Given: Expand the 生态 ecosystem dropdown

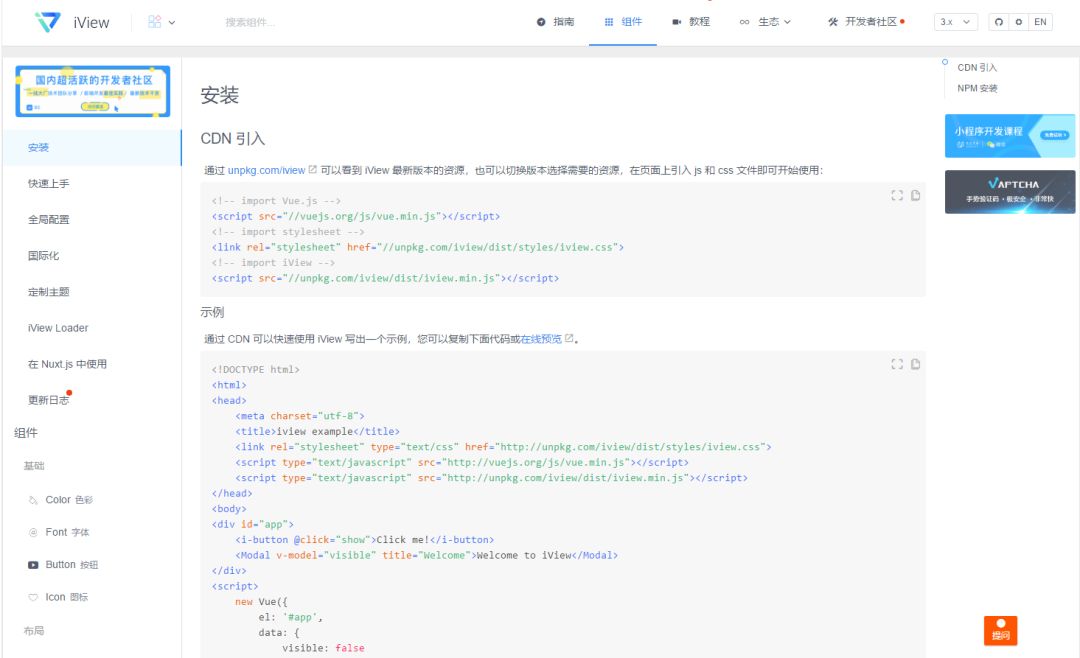Looking at the screenshot, I should 765,22.
